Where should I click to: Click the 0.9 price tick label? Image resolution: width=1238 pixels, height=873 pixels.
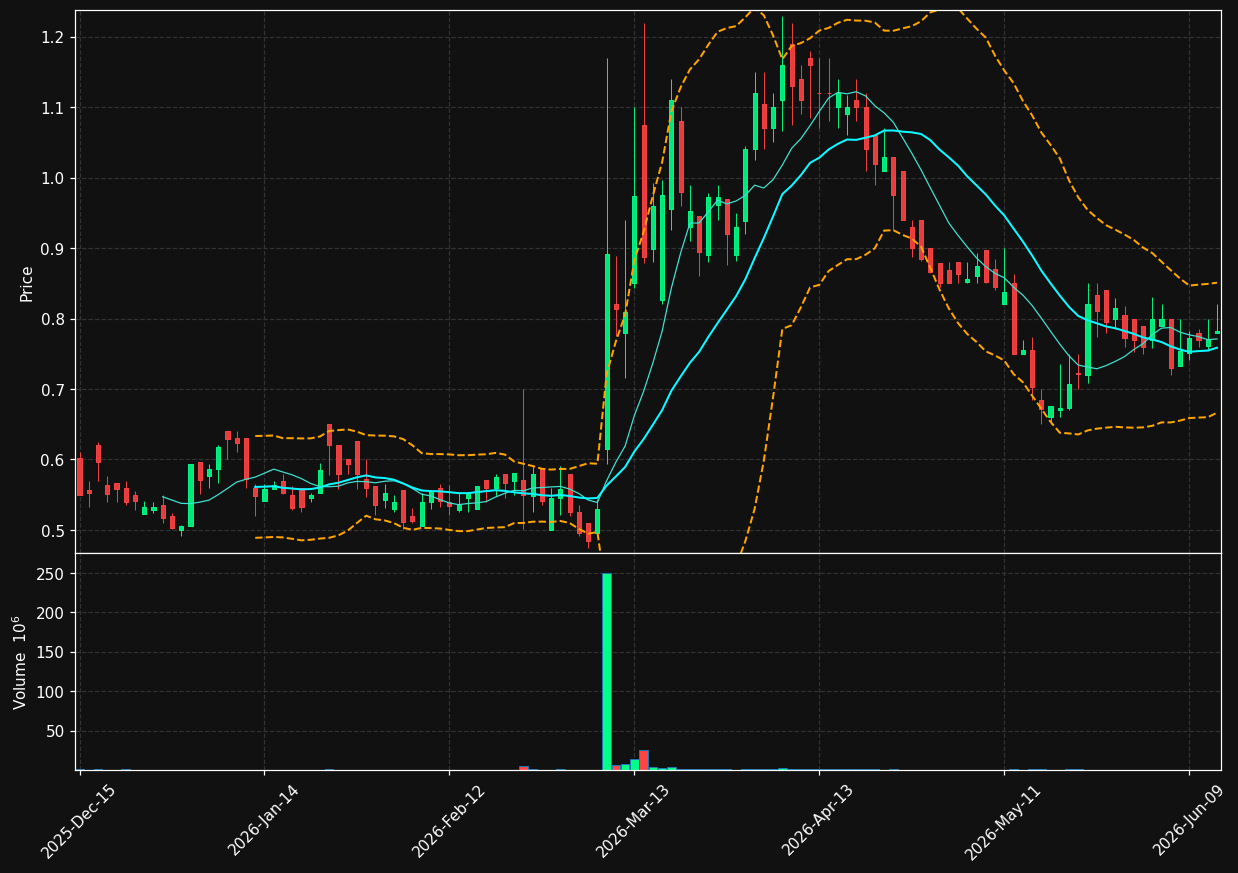click(x=55, y=249)
